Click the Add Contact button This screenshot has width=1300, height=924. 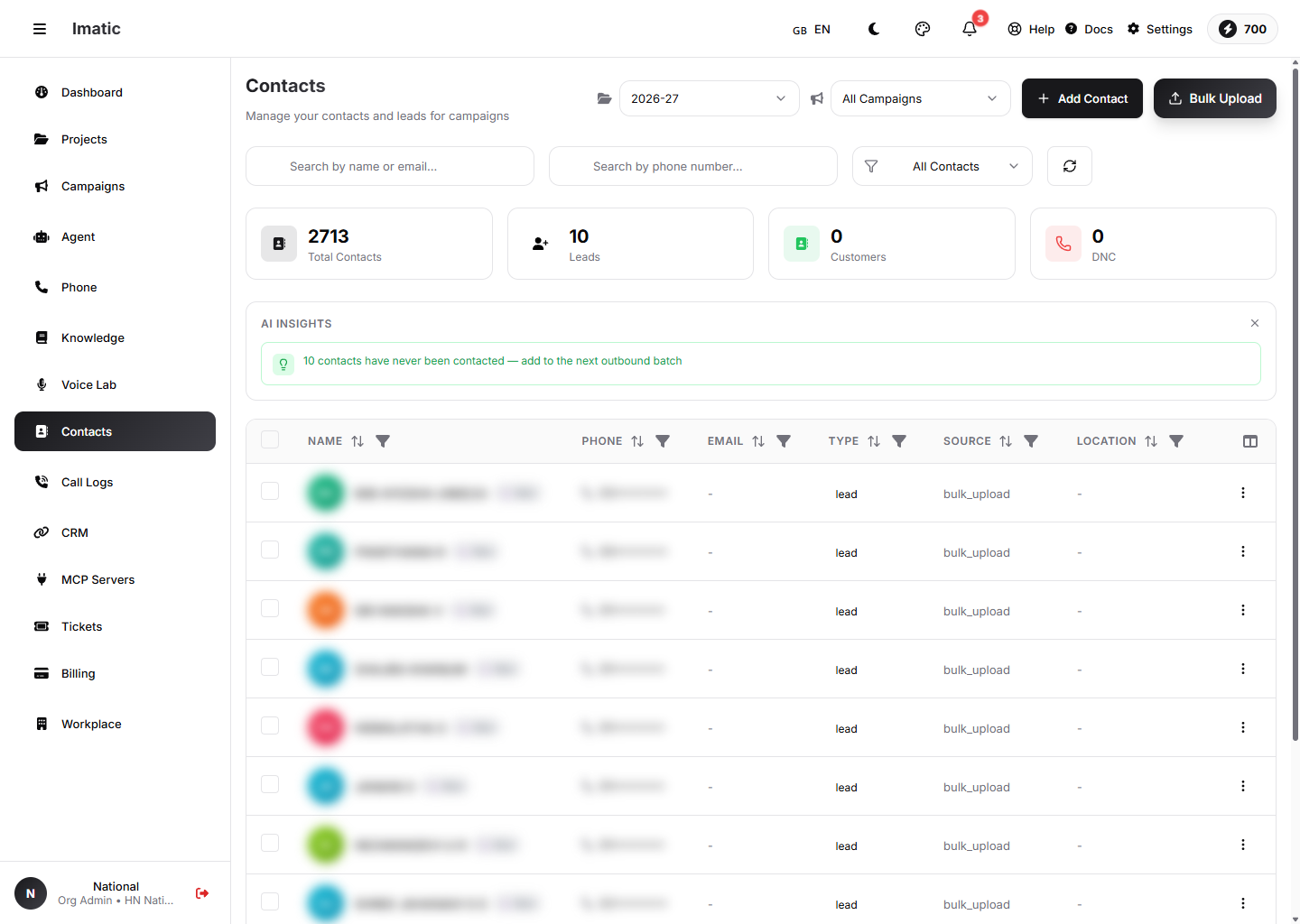[1082, 98]
